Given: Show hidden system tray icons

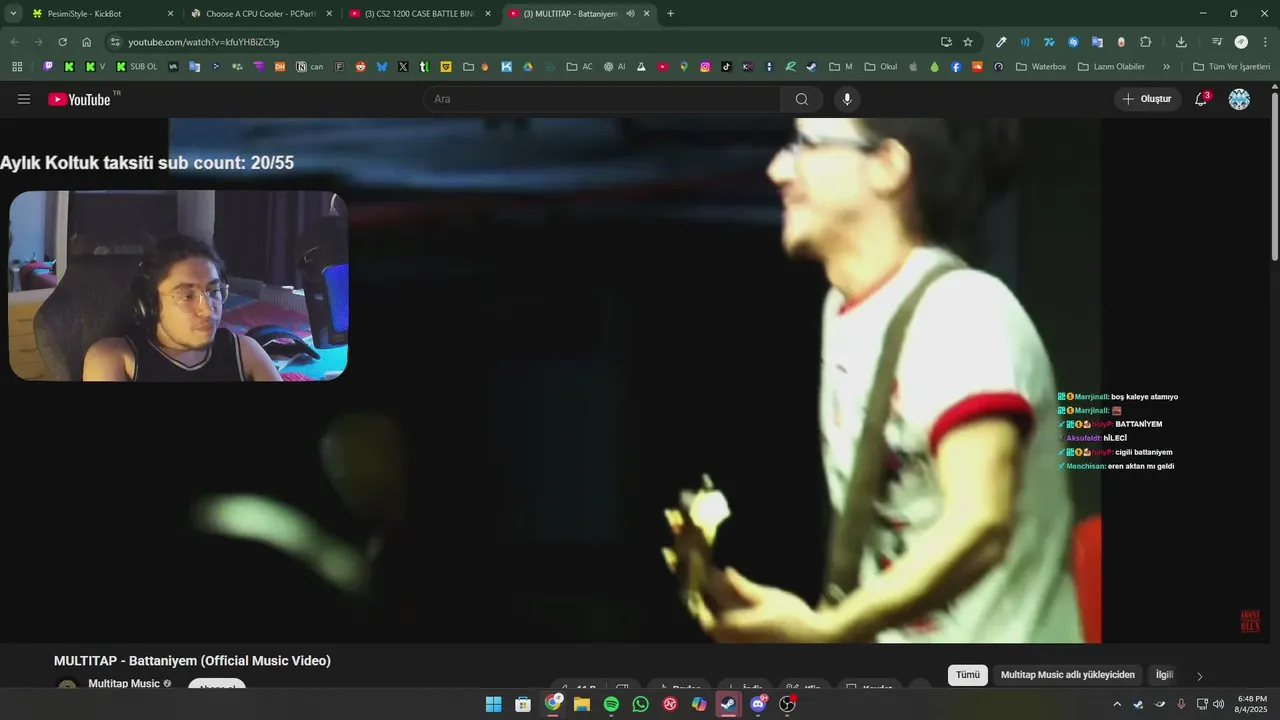Looking at the screenshot, I should 1117,704.
